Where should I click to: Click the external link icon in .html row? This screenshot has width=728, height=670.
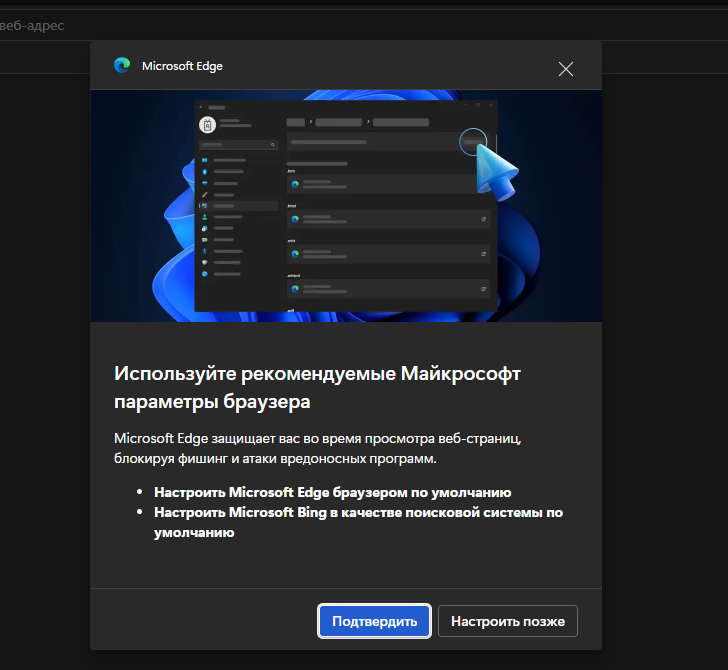[x=484, y=218]
